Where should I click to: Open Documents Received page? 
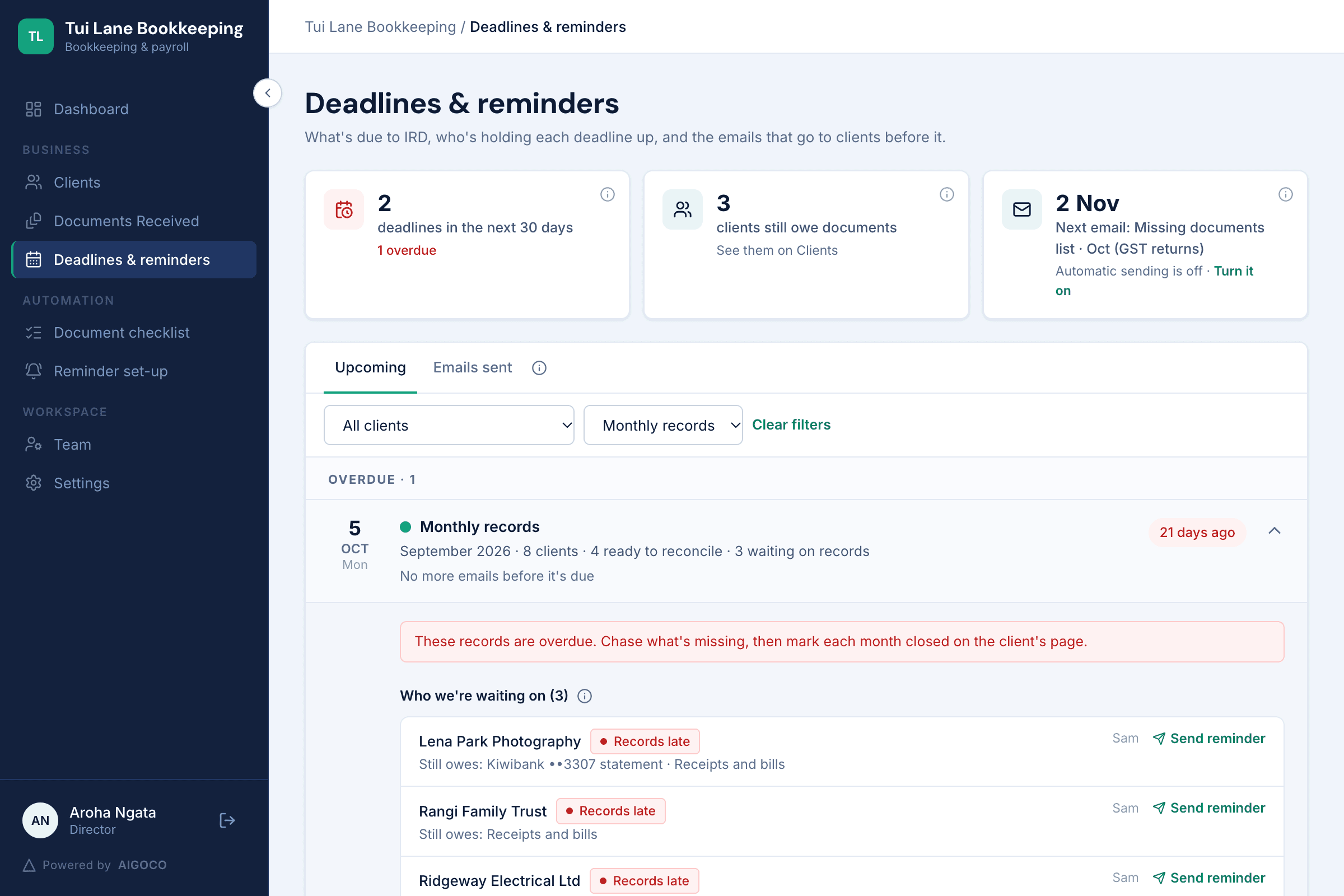[134, 221]
